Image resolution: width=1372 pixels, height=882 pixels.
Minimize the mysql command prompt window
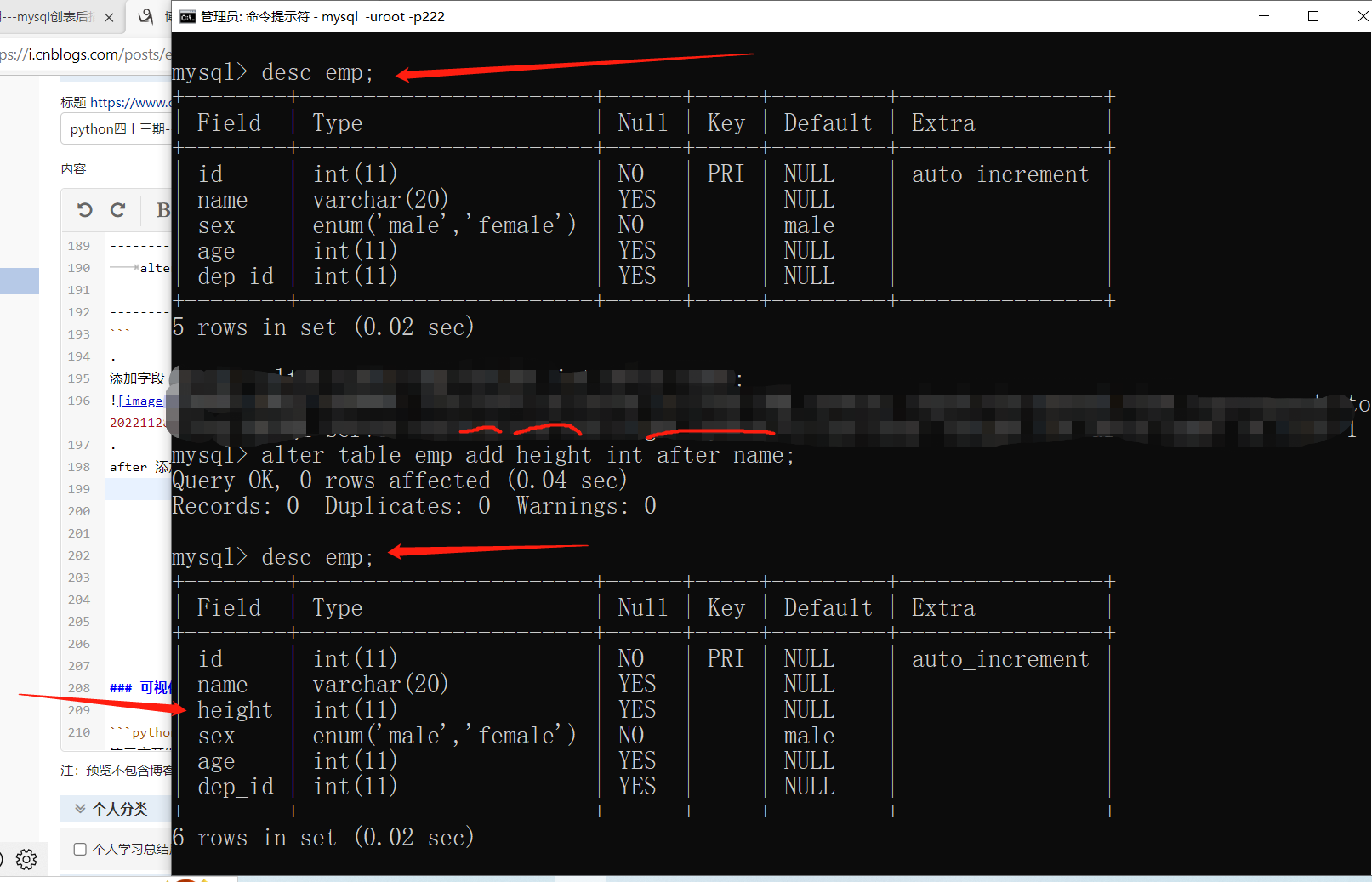1264,16
